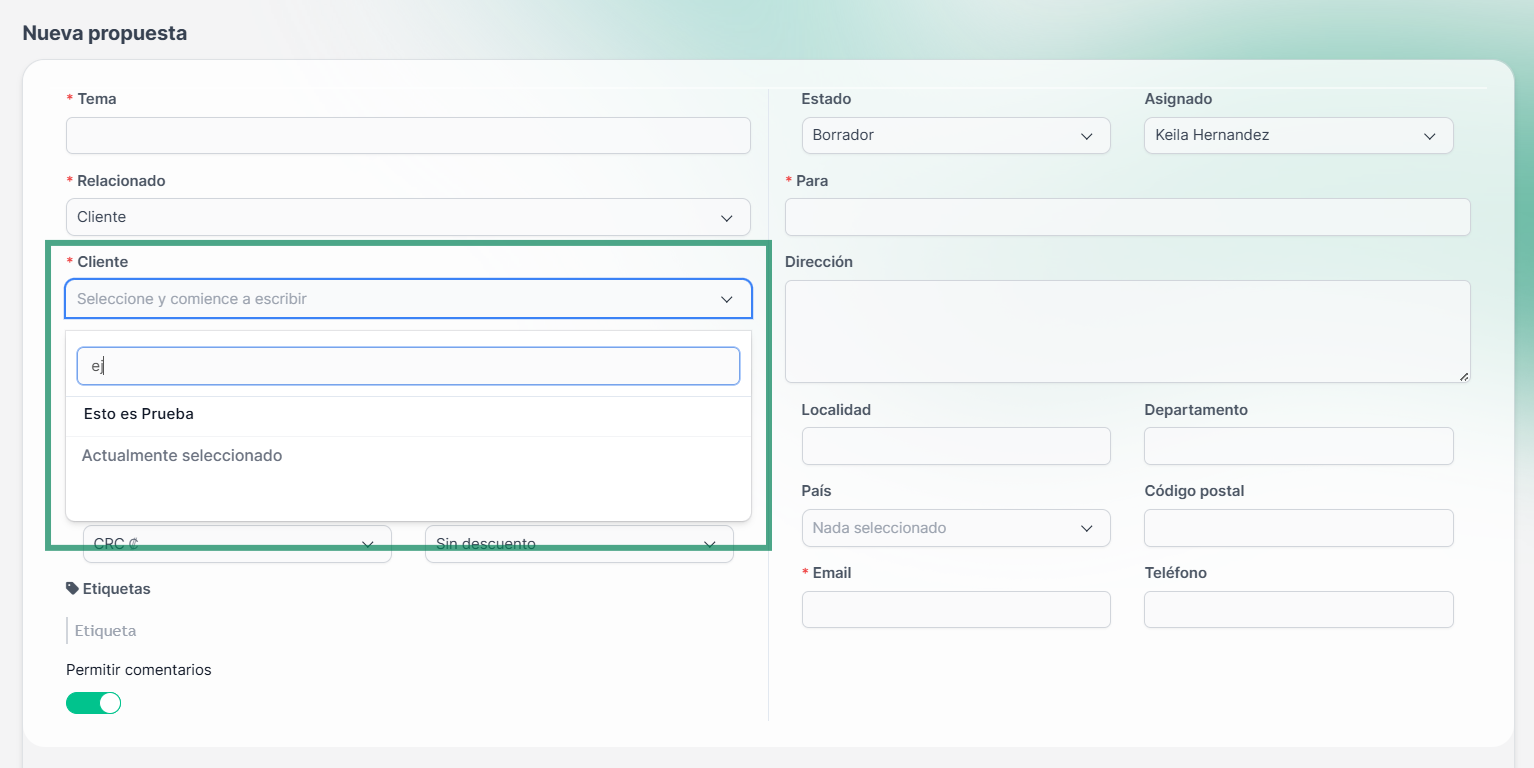
Task: Click the Localidad input field
Action: (955, 446)
